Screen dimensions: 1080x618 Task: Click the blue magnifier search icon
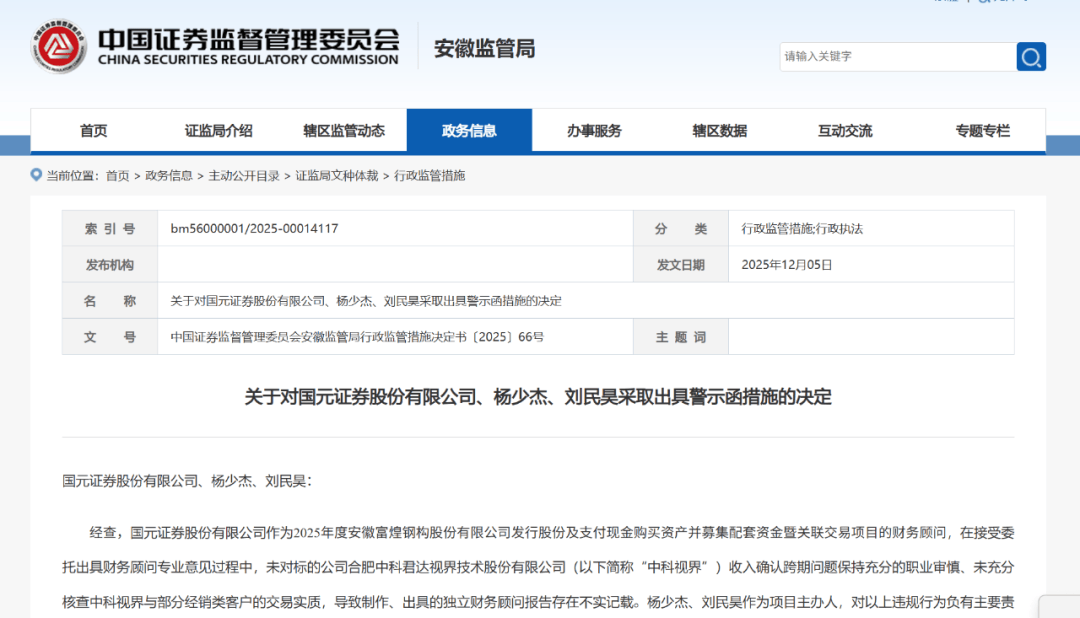click(x=1031, y=57)
